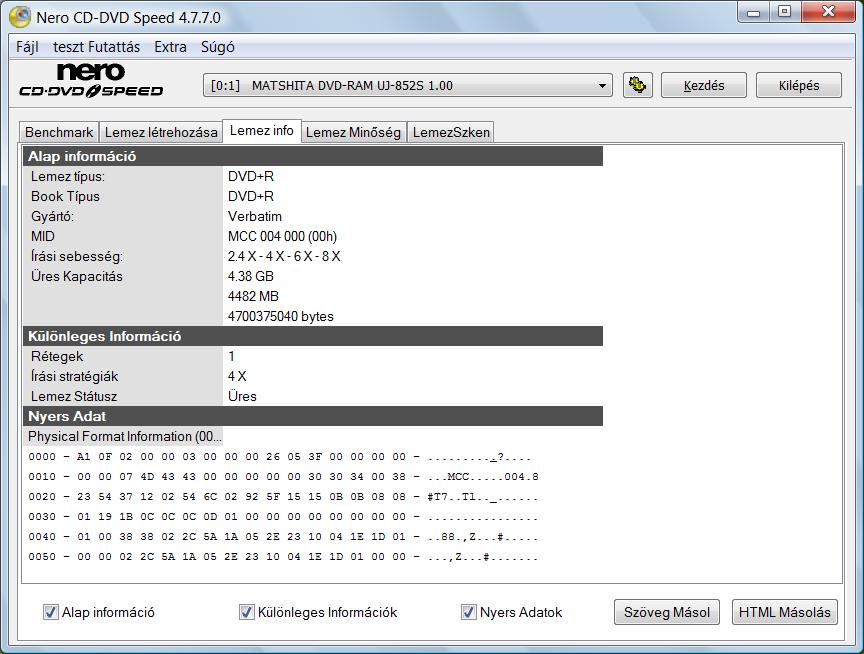
Task: Click the Írási stratégiák value 4 X
Action: 237,376
